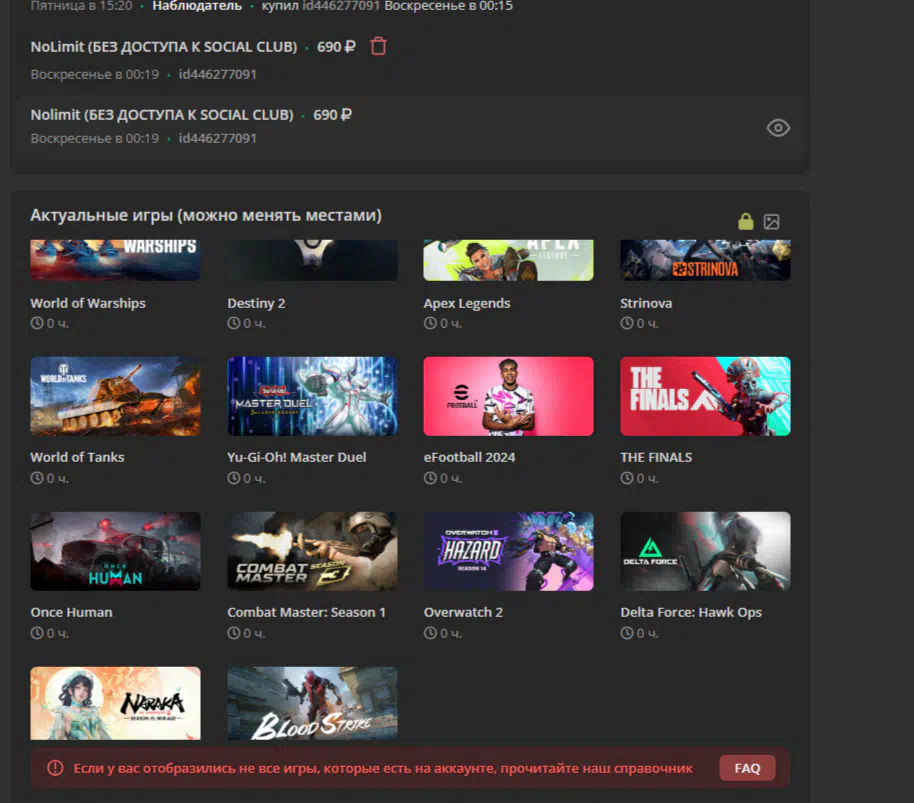Open the Strinova banner image

(x=705, y=260)
